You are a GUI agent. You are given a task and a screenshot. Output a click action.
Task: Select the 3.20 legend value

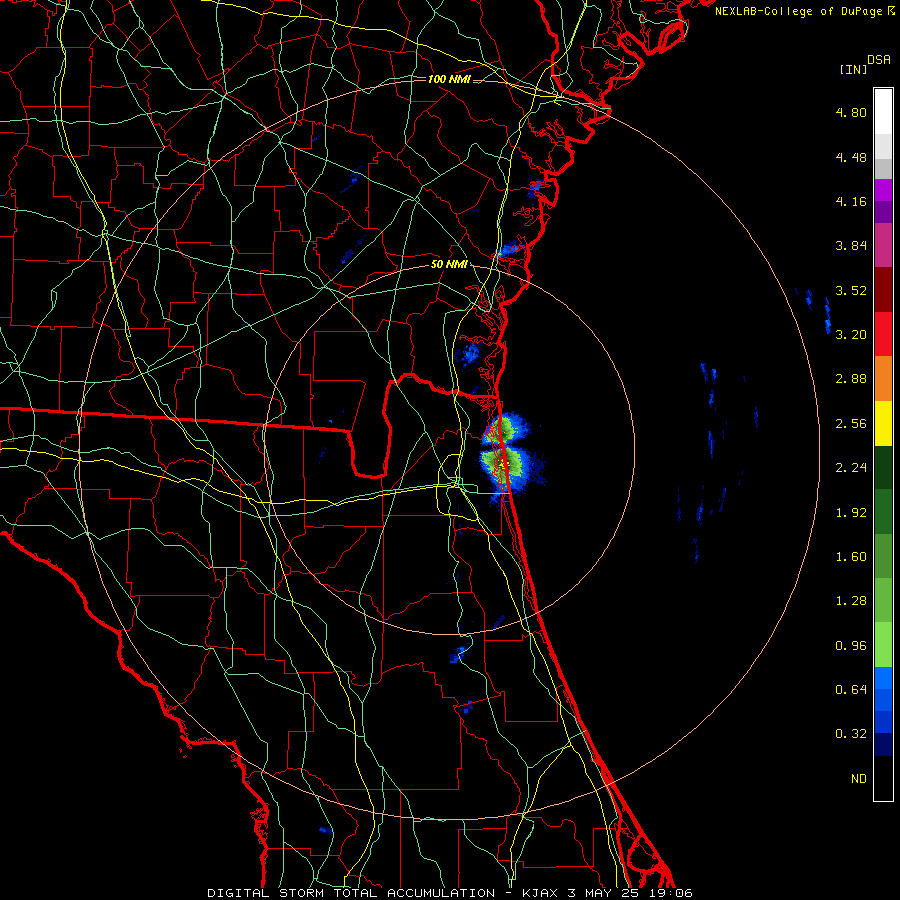(x=851, y=335)
